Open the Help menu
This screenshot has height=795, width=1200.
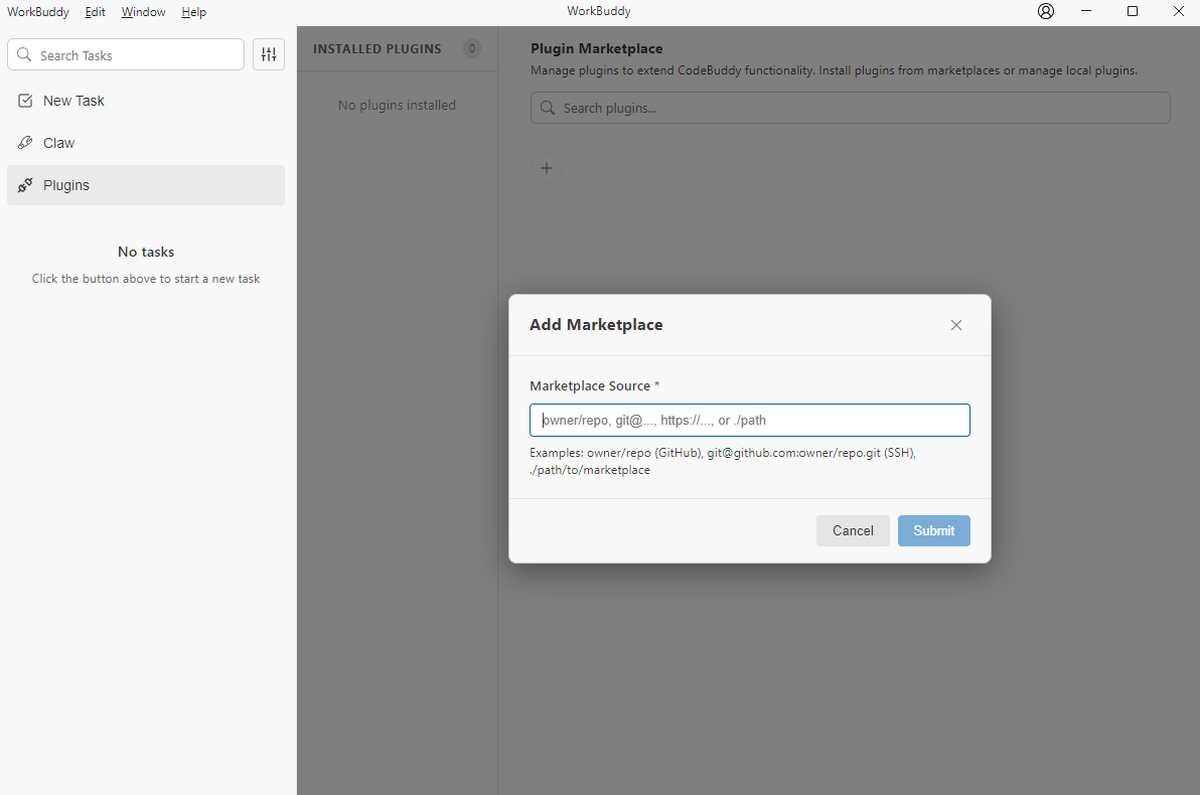click(194, 12)
